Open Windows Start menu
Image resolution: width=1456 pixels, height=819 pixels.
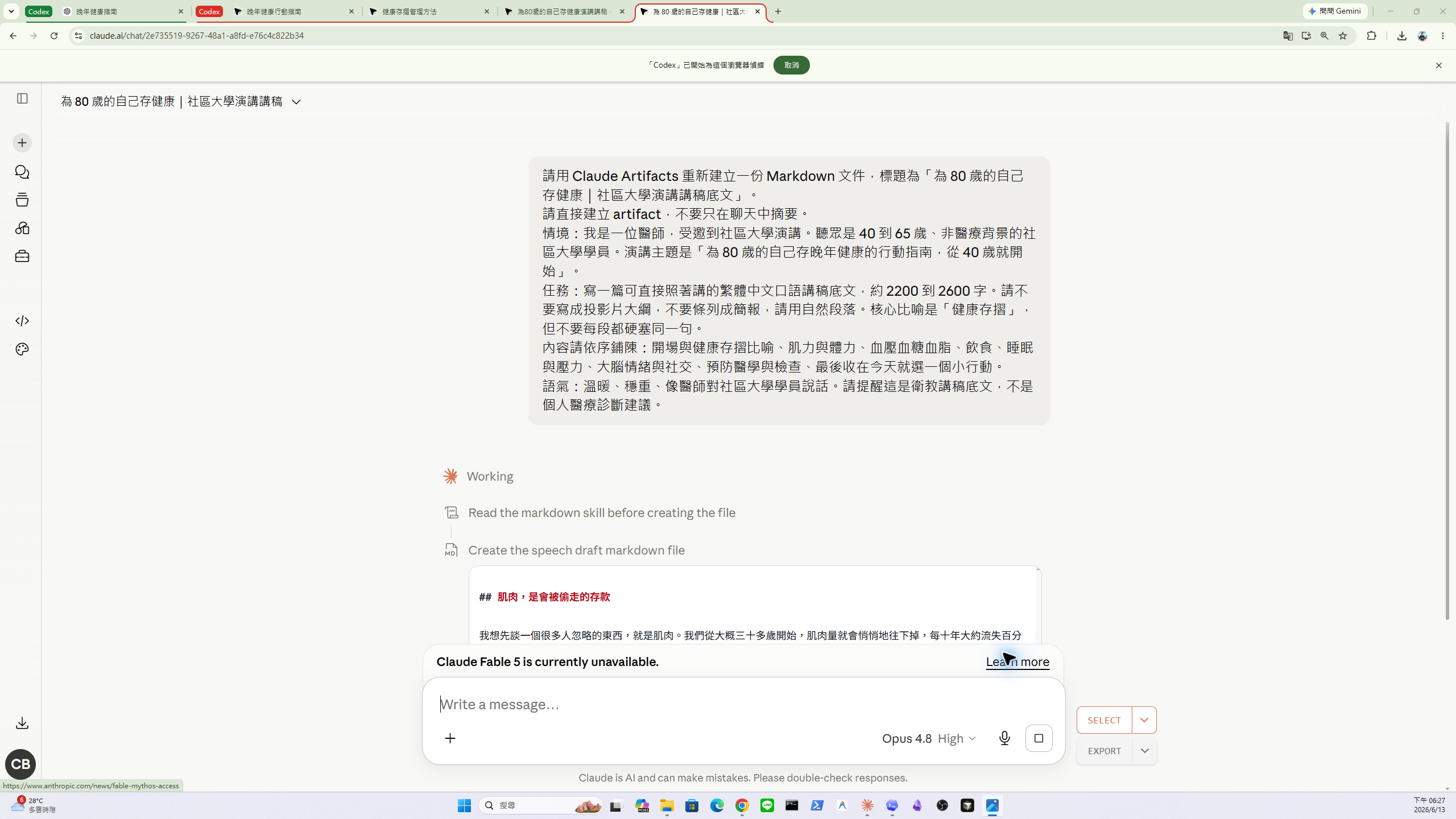pos(464,805)
